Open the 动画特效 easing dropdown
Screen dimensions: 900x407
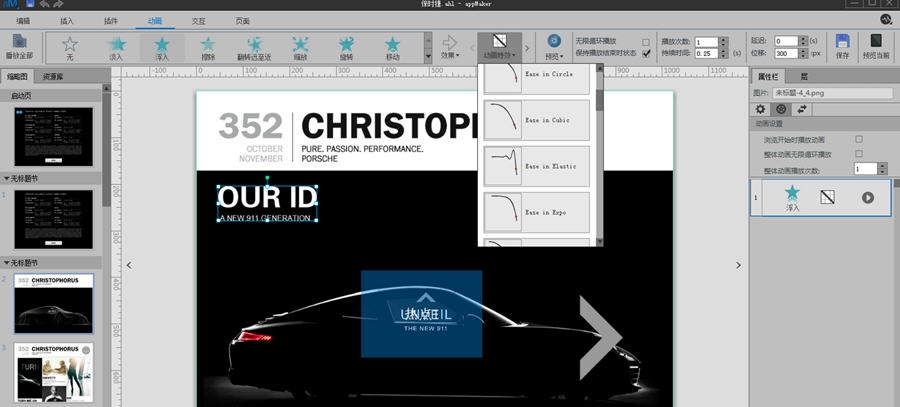[x=499, y=47]
